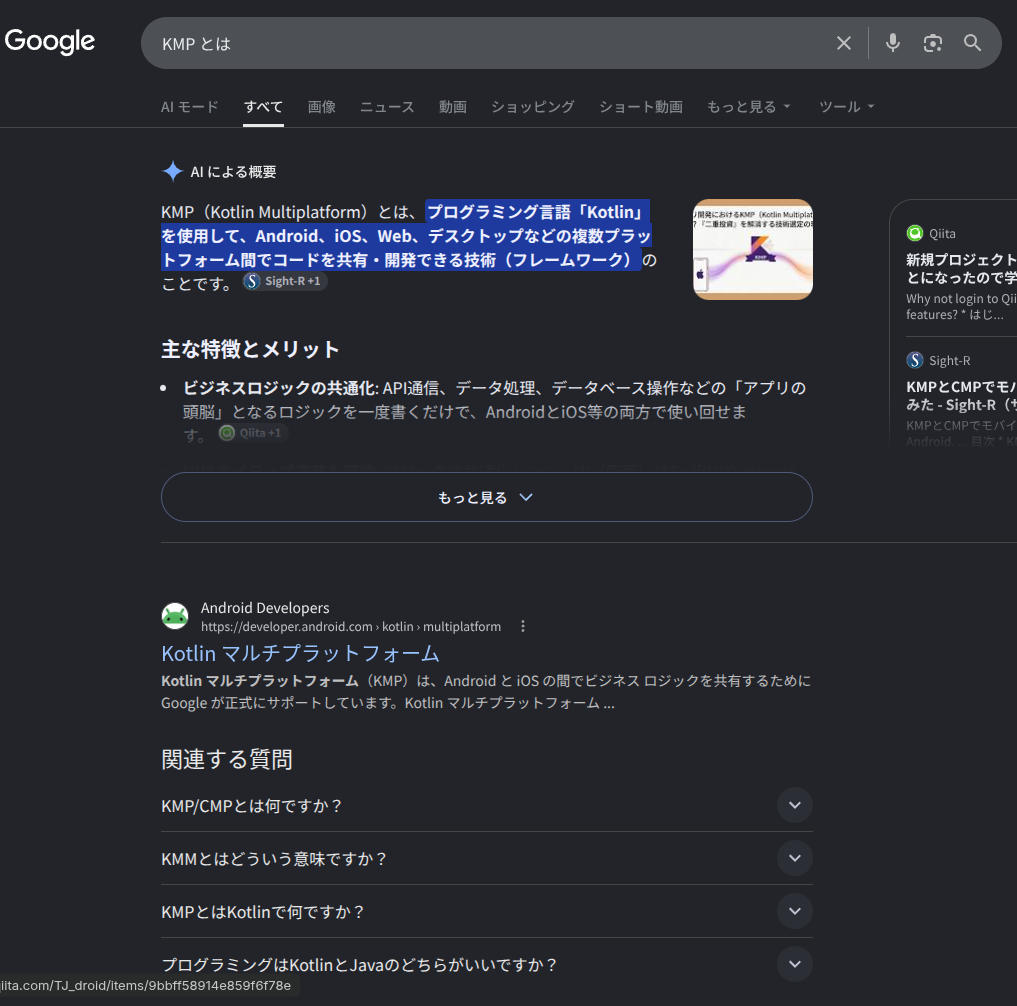
Task: Switch to ニュース tab
Action: click(x=387, y=106)
